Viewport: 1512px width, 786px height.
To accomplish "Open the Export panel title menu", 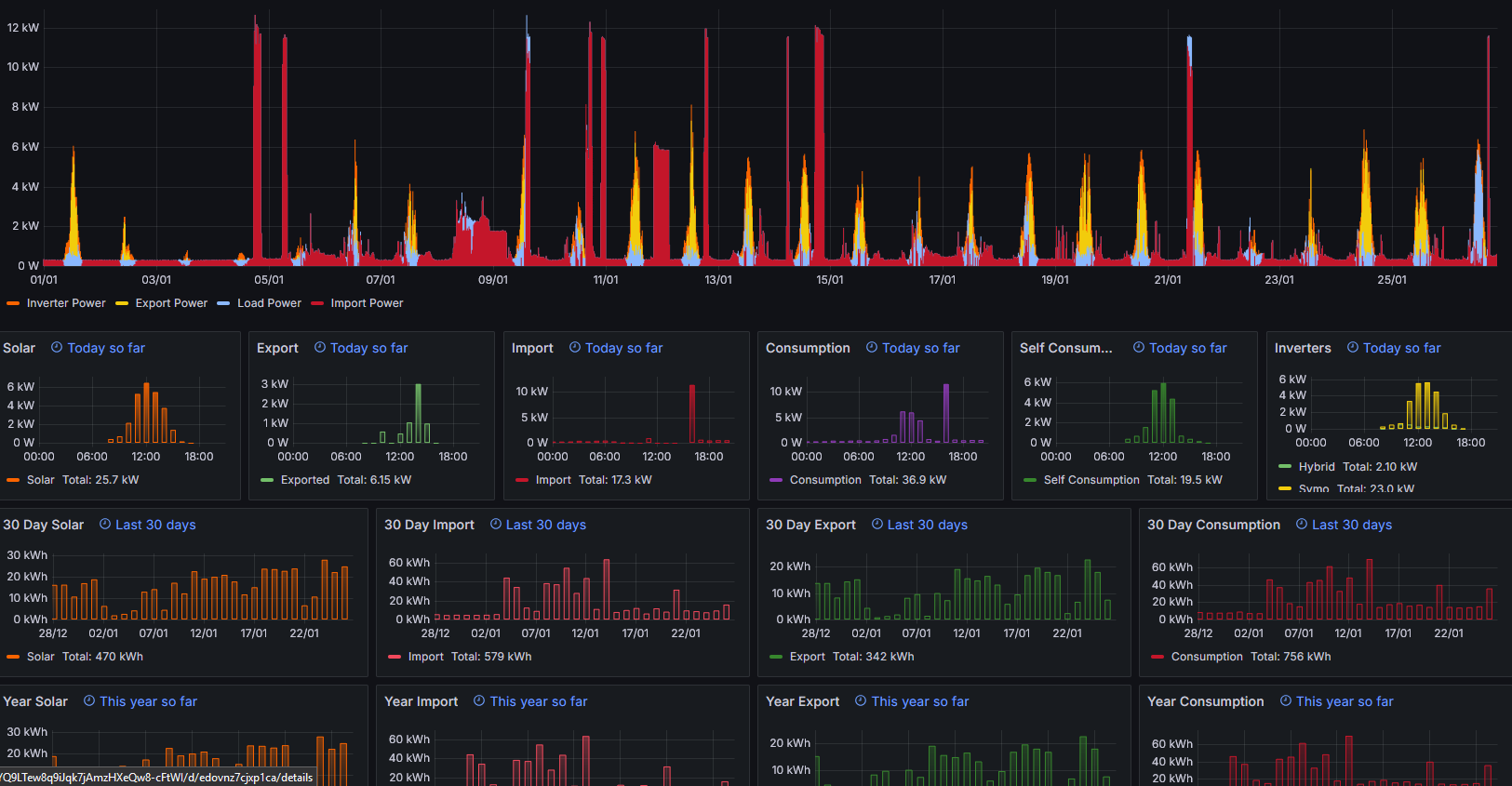I will (x=277, y=348).
